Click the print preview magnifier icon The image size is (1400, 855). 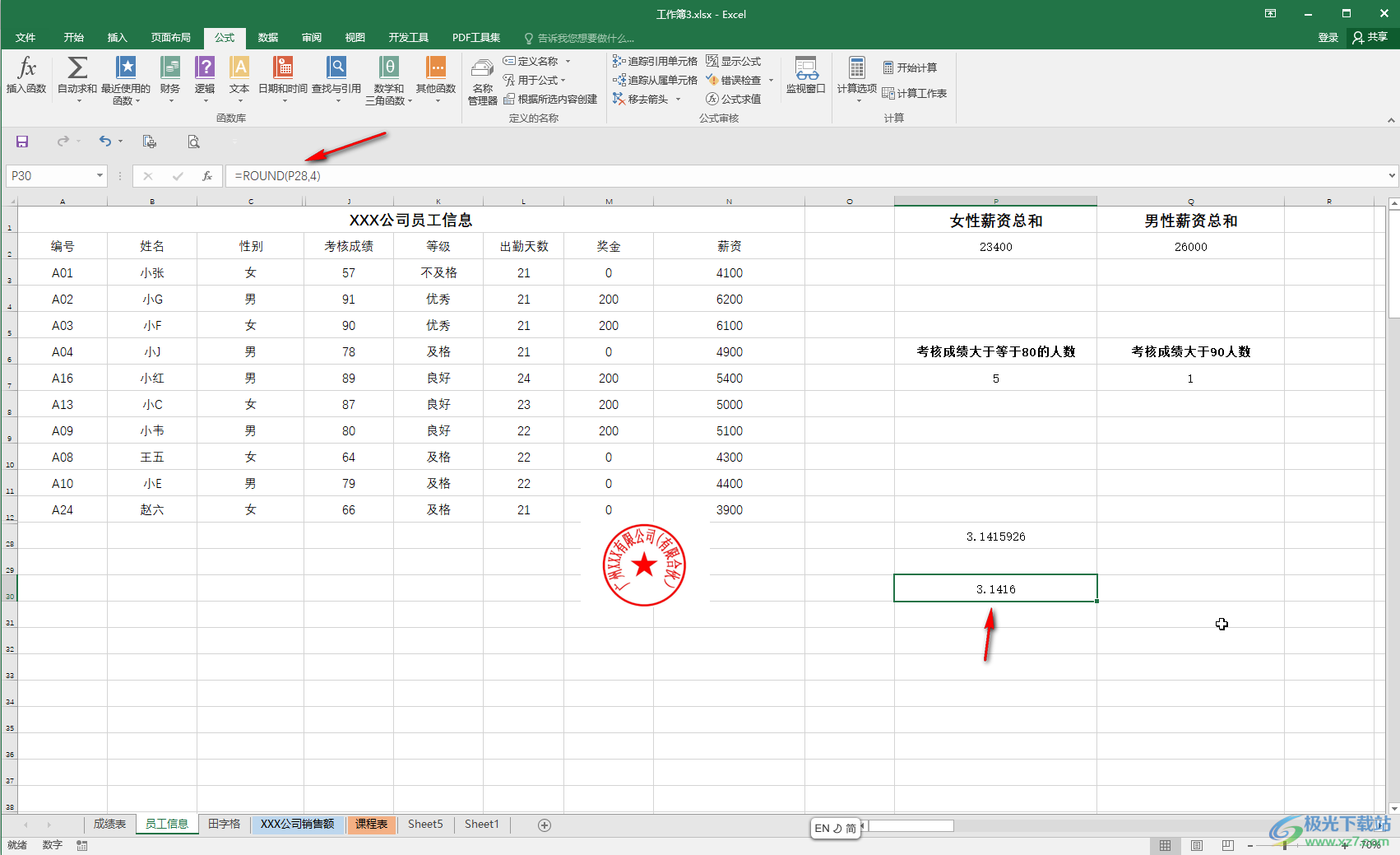coord(193,142)
